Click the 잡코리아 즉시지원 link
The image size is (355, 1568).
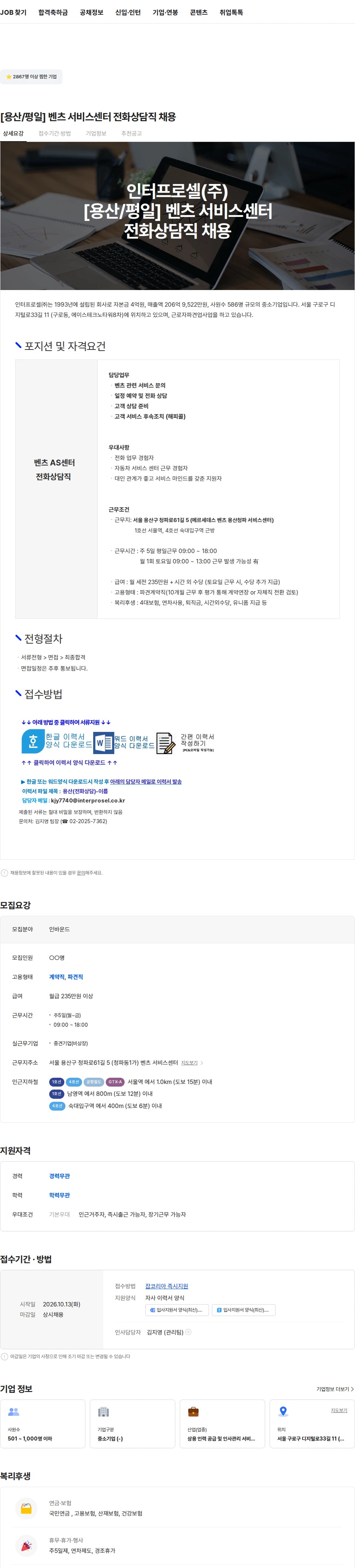pyautogui.click(x=166, y=1286)
